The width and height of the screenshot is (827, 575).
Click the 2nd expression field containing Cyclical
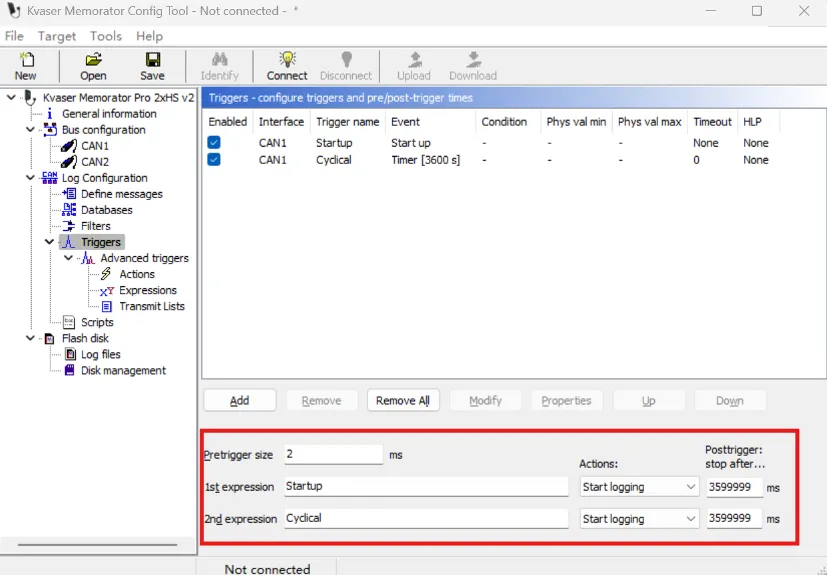[426, 518]
